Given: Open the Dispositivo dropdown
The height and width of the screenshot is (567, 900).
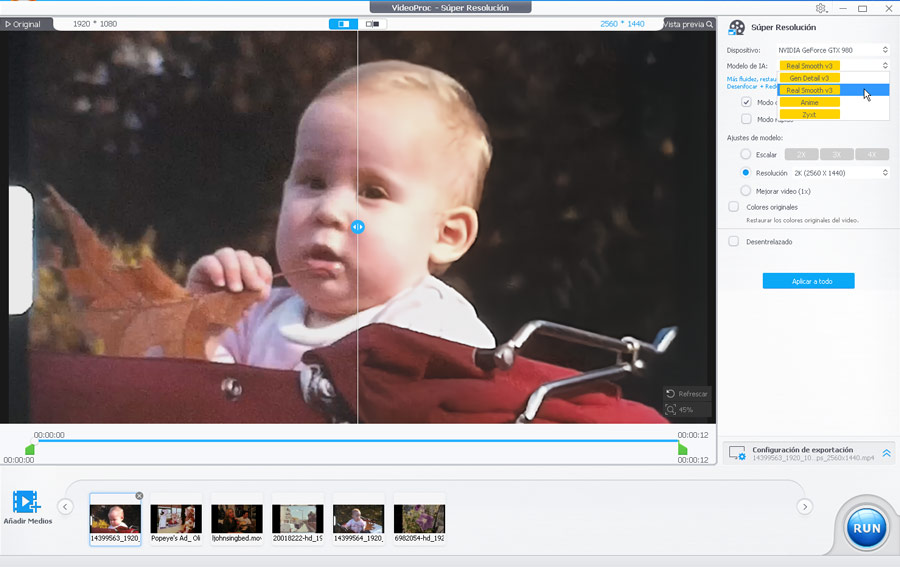Looking at the screenshot, I should 833,50.
